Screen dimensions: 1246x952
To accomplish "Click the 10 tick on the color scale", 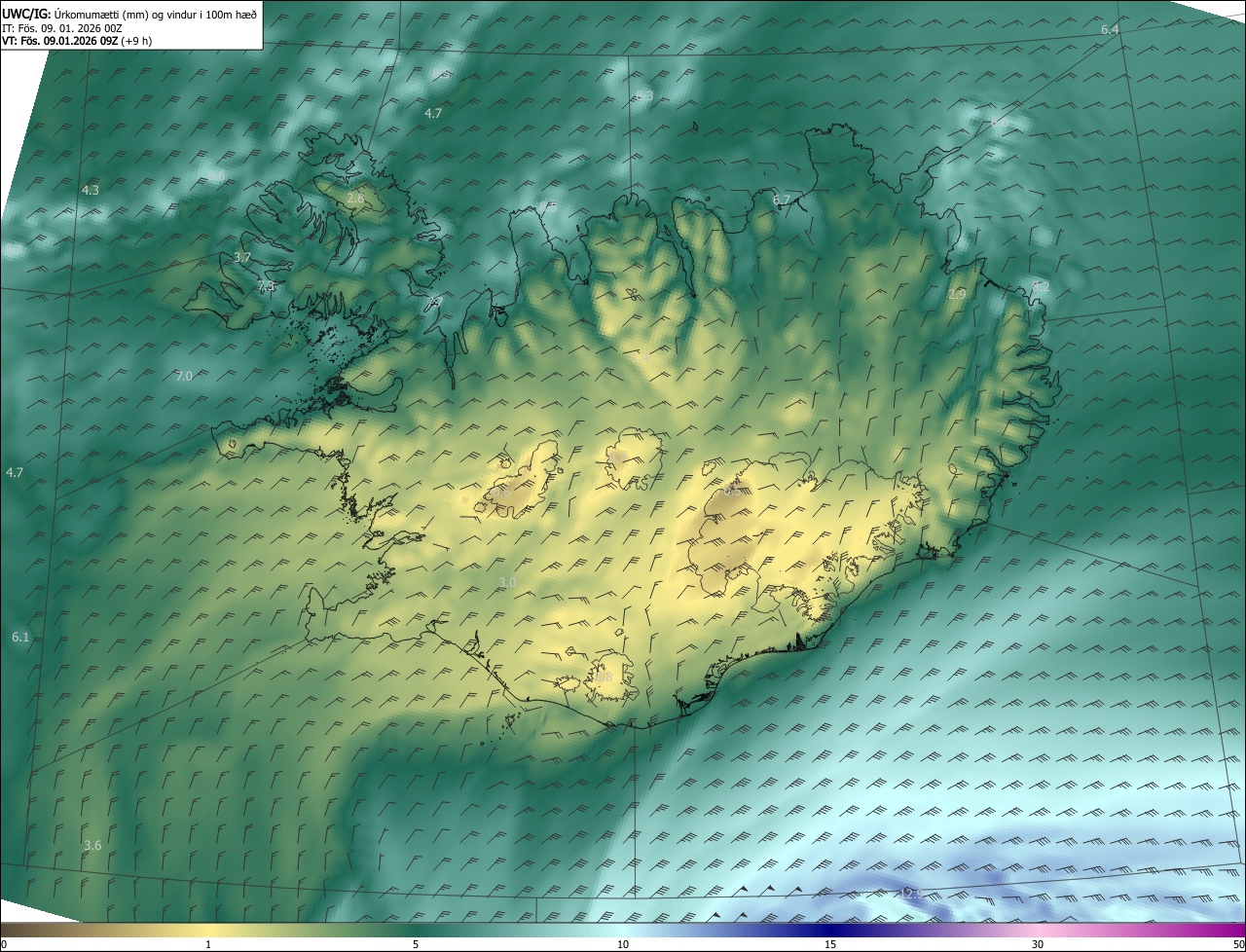I will tap(623, 945).
